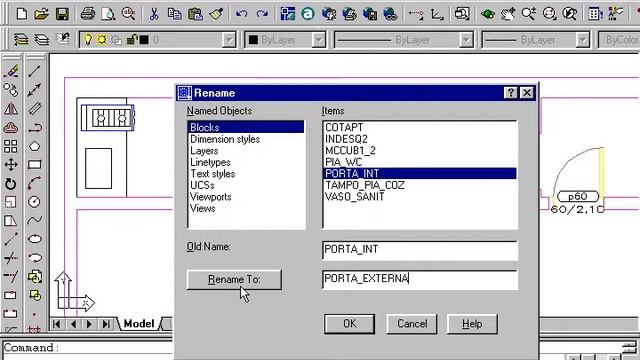Select the Line drawing tool
This screenshot has width=640, height=360.
(35, 71)
